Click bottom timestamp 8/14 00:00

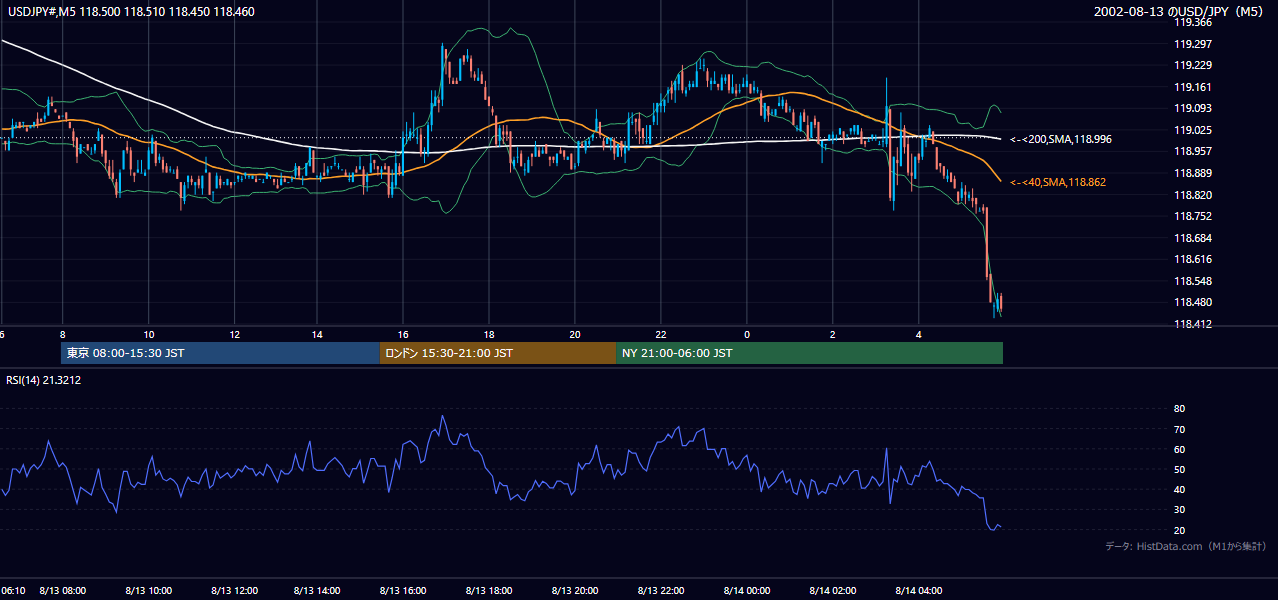(x=746, y=590)
